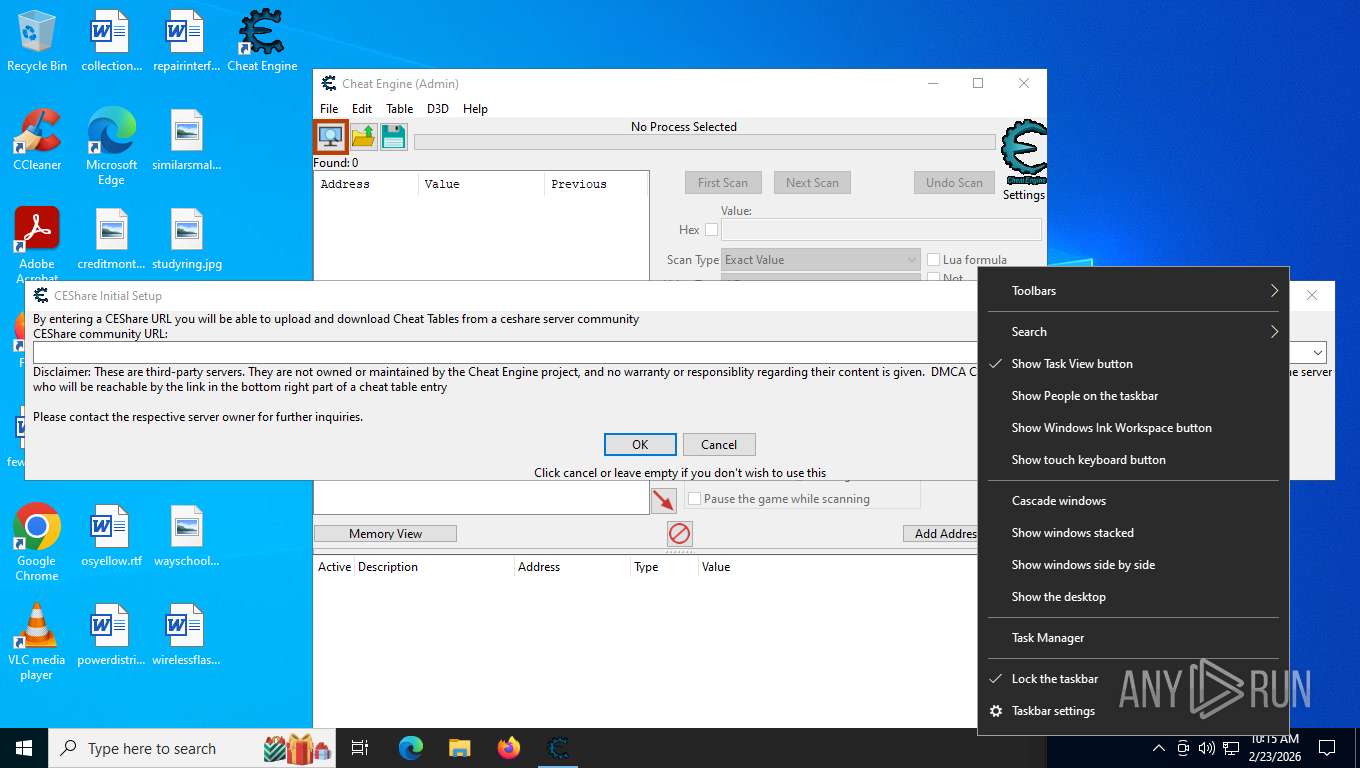Confirm CEShare setup with OK
This screenshot has width=1360, height=768.
[x=640, y=445]
